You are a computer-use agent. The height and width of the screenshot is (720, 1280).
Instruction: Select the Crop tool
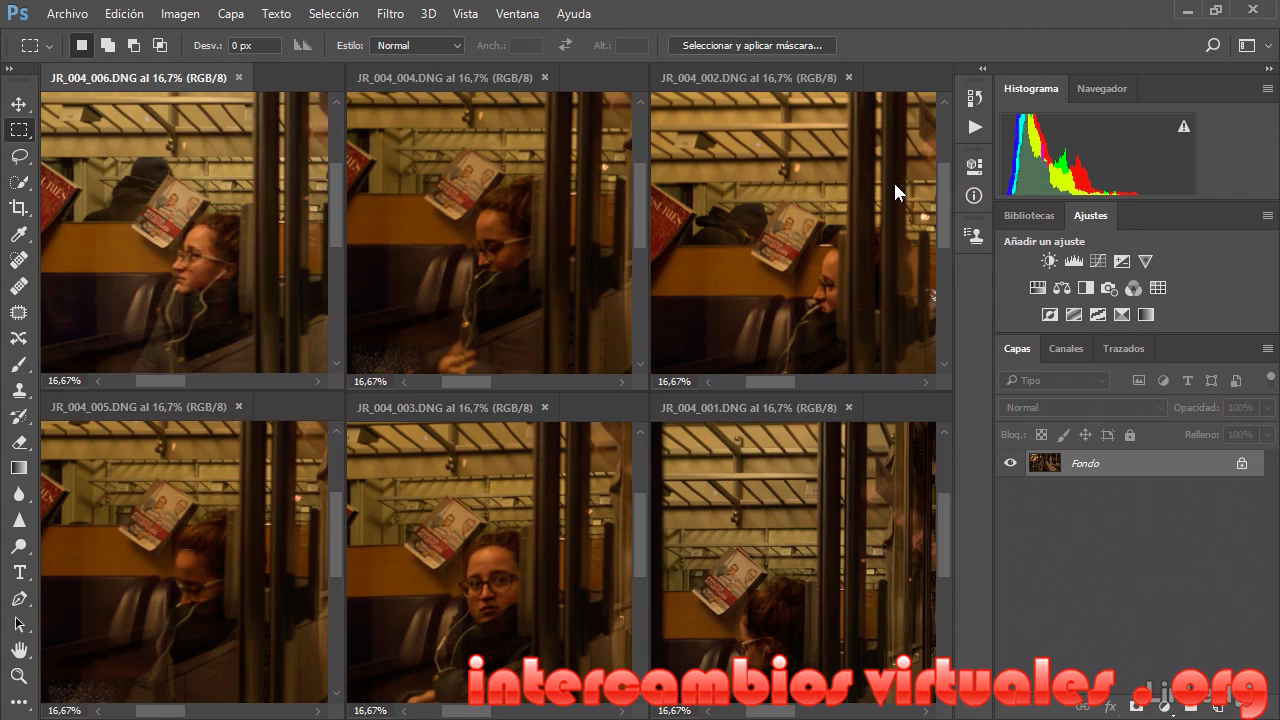pos(19,208)
